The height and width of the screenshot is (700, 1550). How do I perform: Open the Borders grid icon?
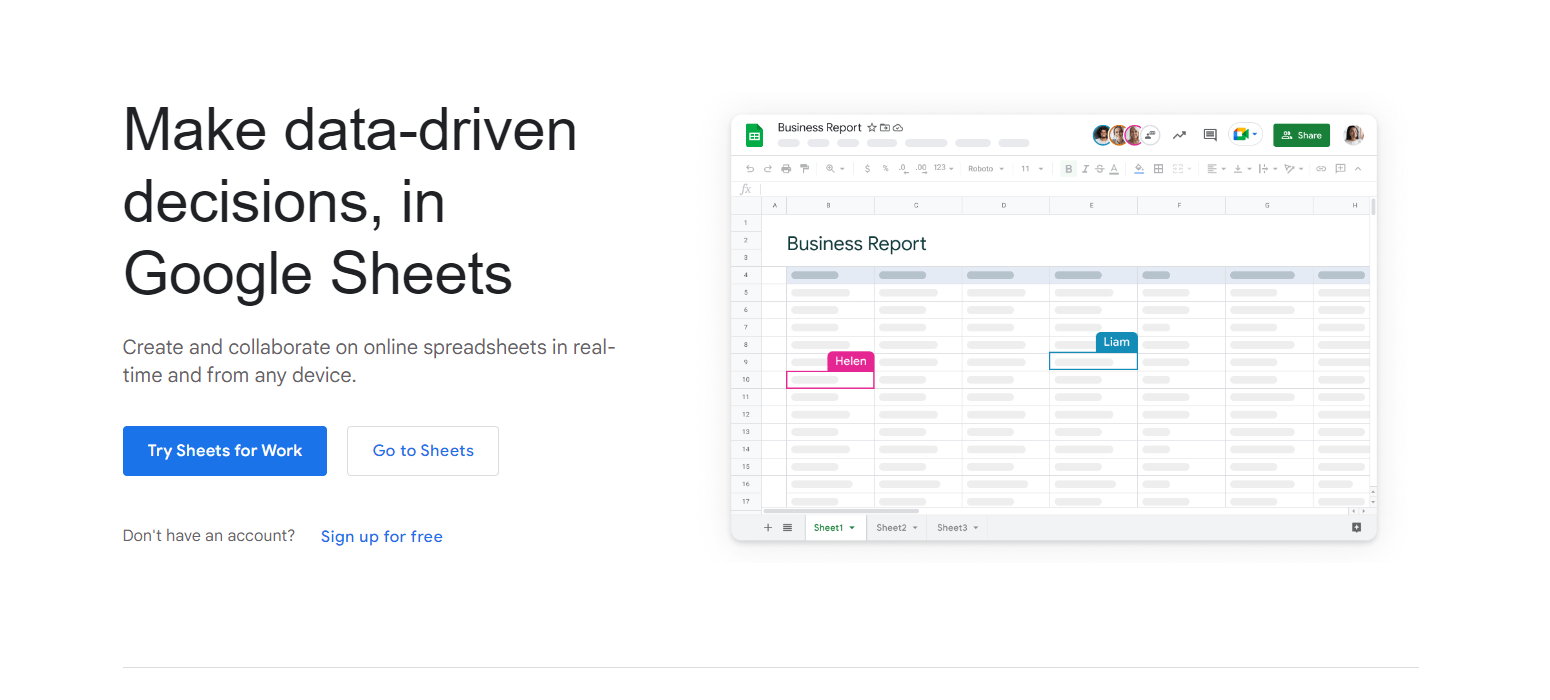point(1158,169)
